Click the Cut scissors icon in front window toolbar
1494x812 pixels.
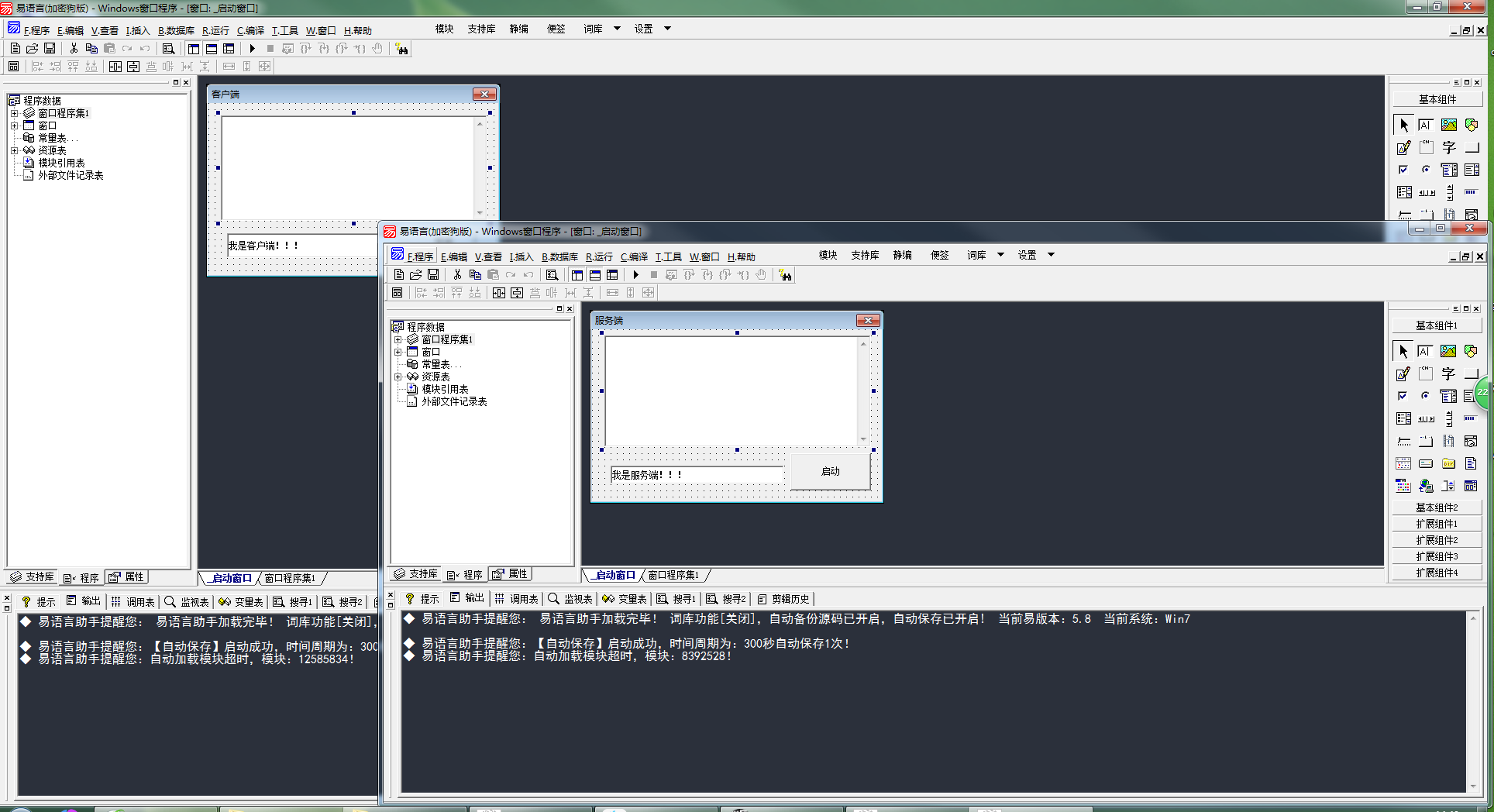[457, 275]
